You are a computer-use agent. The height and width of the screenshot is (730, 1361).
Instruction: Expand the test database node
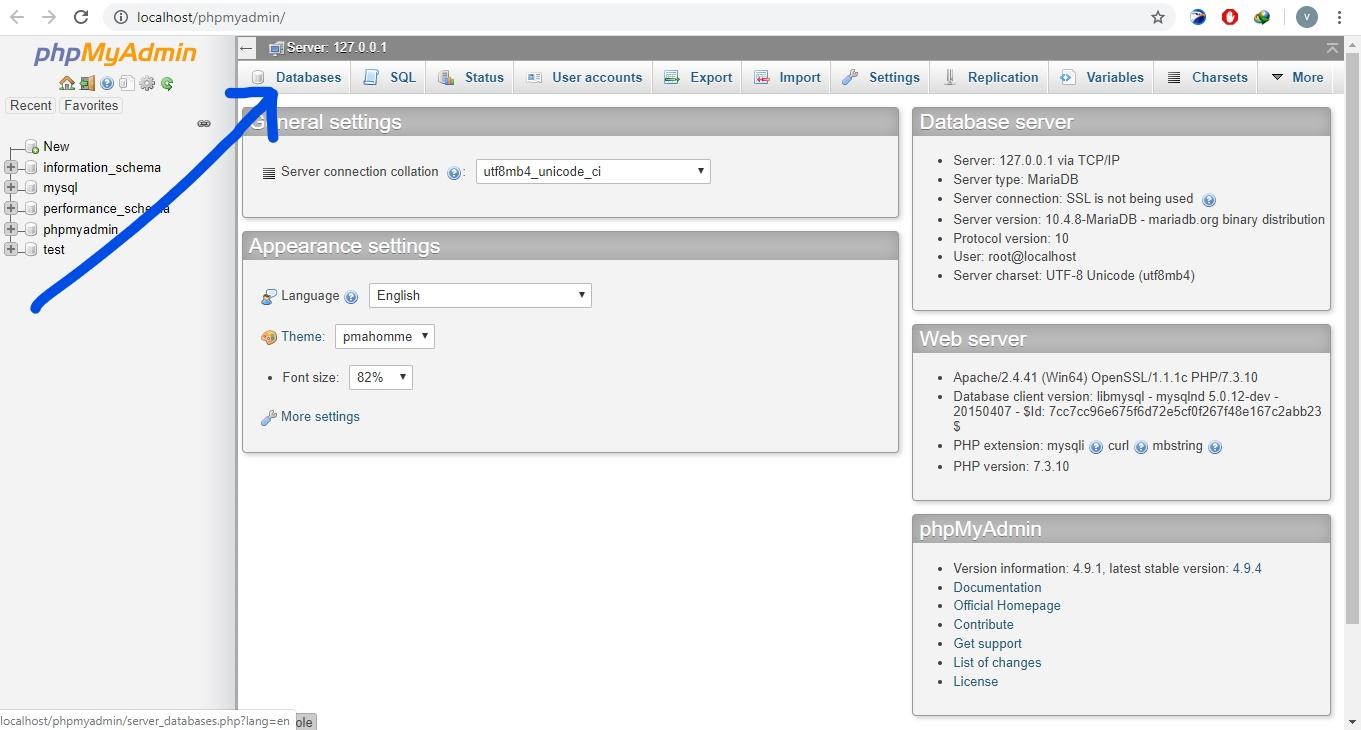[x=11, y=249]
